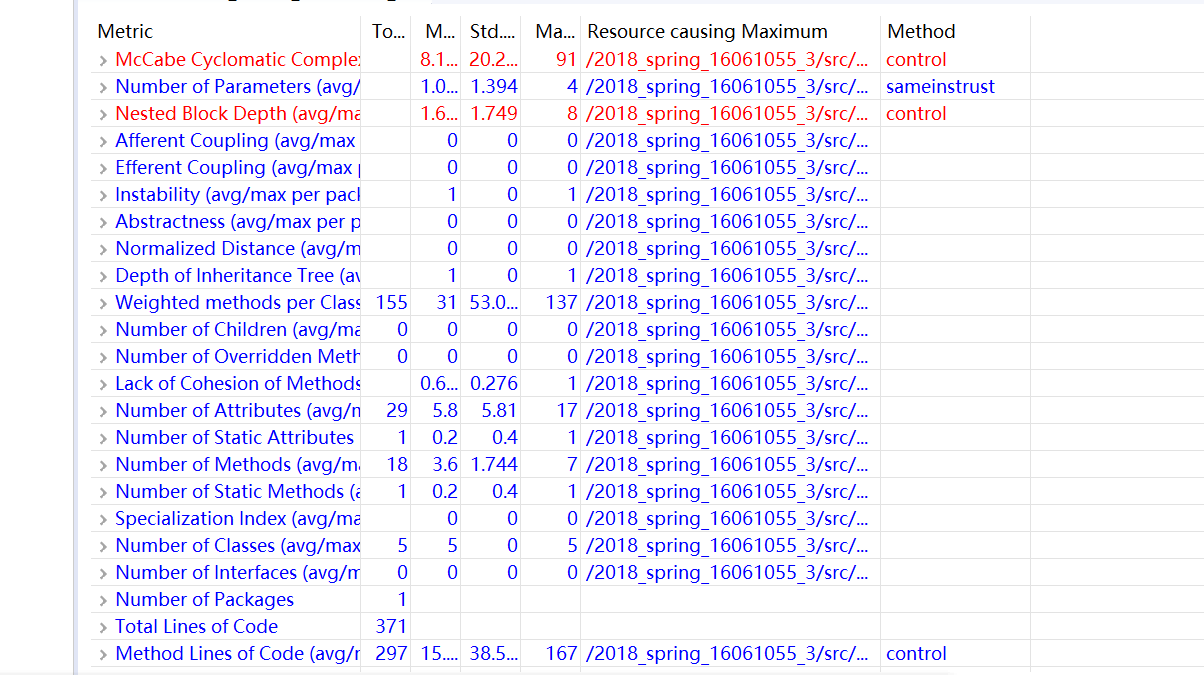Select the Depth of Inheritance Tree row
Viewport: 1204px width, 675px height.
click(x=562, y=276)
